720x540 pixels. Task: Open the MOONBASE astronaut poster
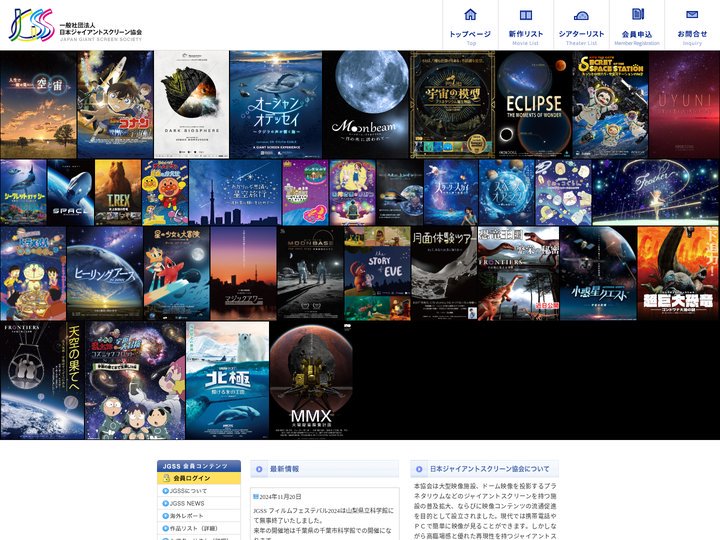310,274
